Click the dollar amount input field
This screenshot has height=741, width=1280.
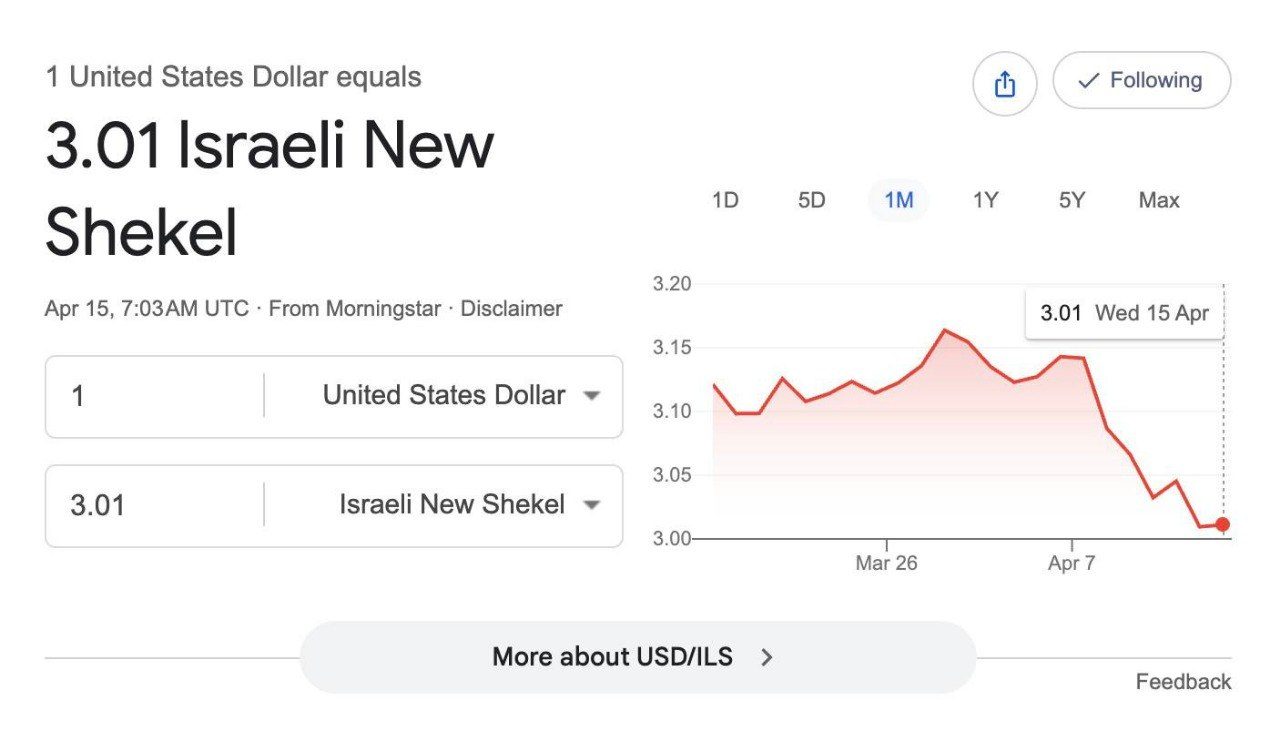point(155,396)
